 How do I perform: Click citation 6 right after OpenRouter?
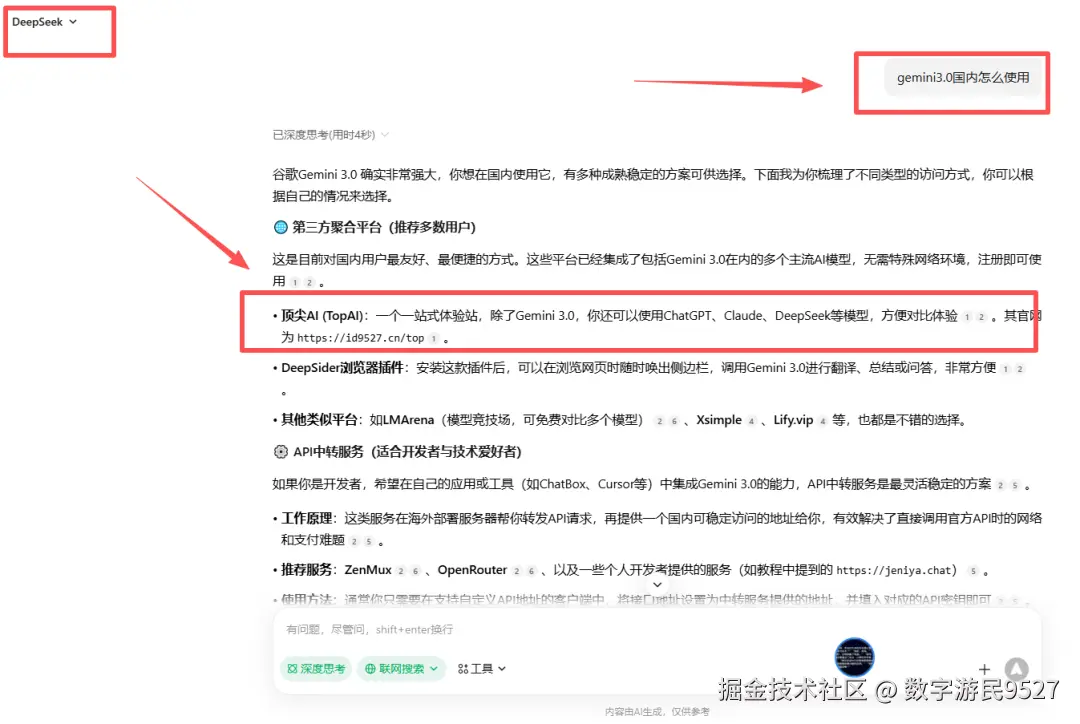531,571
